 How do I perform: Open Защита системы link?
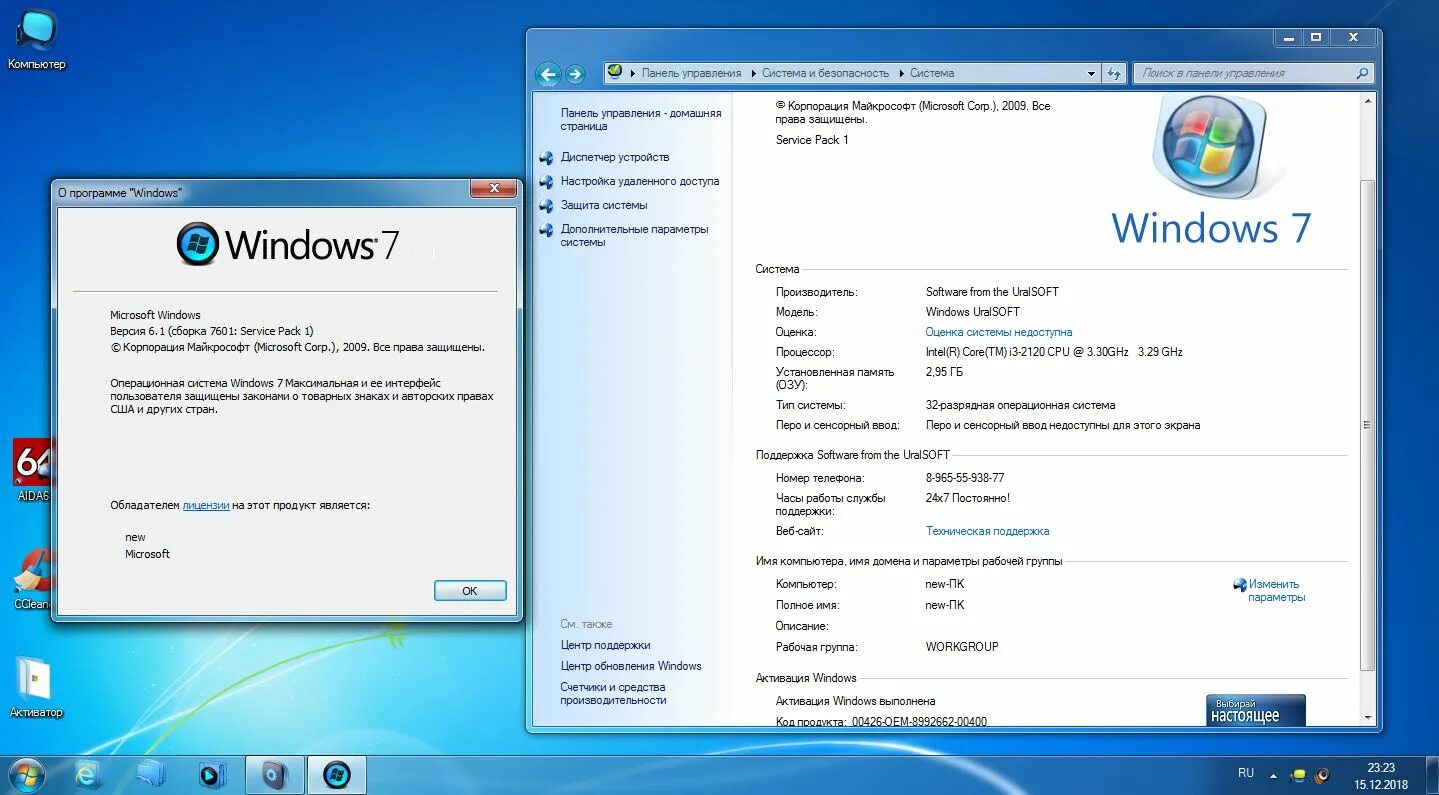click(604, 205)
